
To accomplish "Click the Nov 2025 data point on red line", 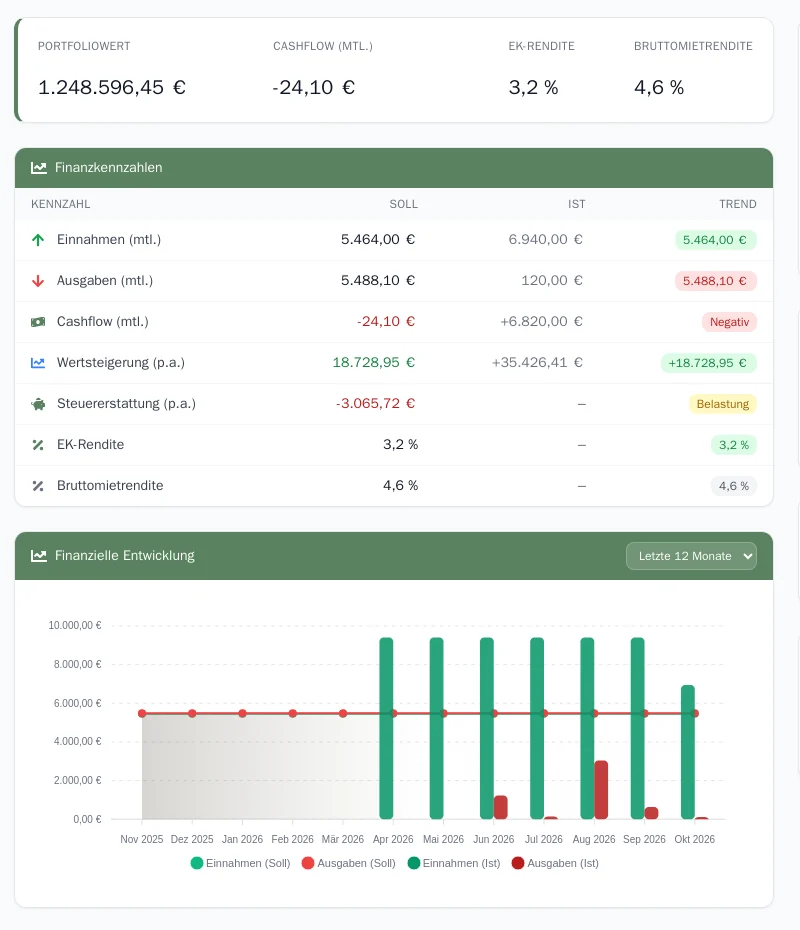I will [142, 714].
